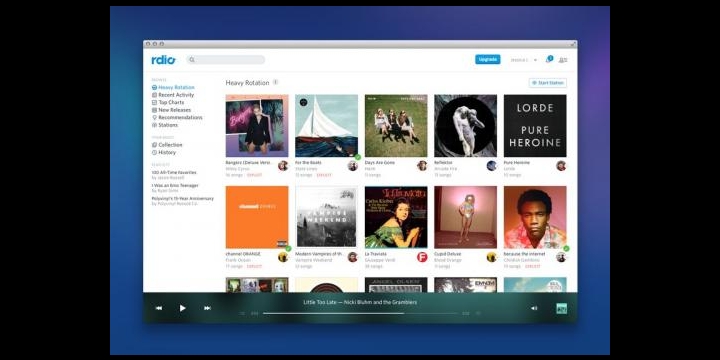Viewport: 720px width, 360px height.
Task: Click the Little Too Late track title
Action: point(321,302)
